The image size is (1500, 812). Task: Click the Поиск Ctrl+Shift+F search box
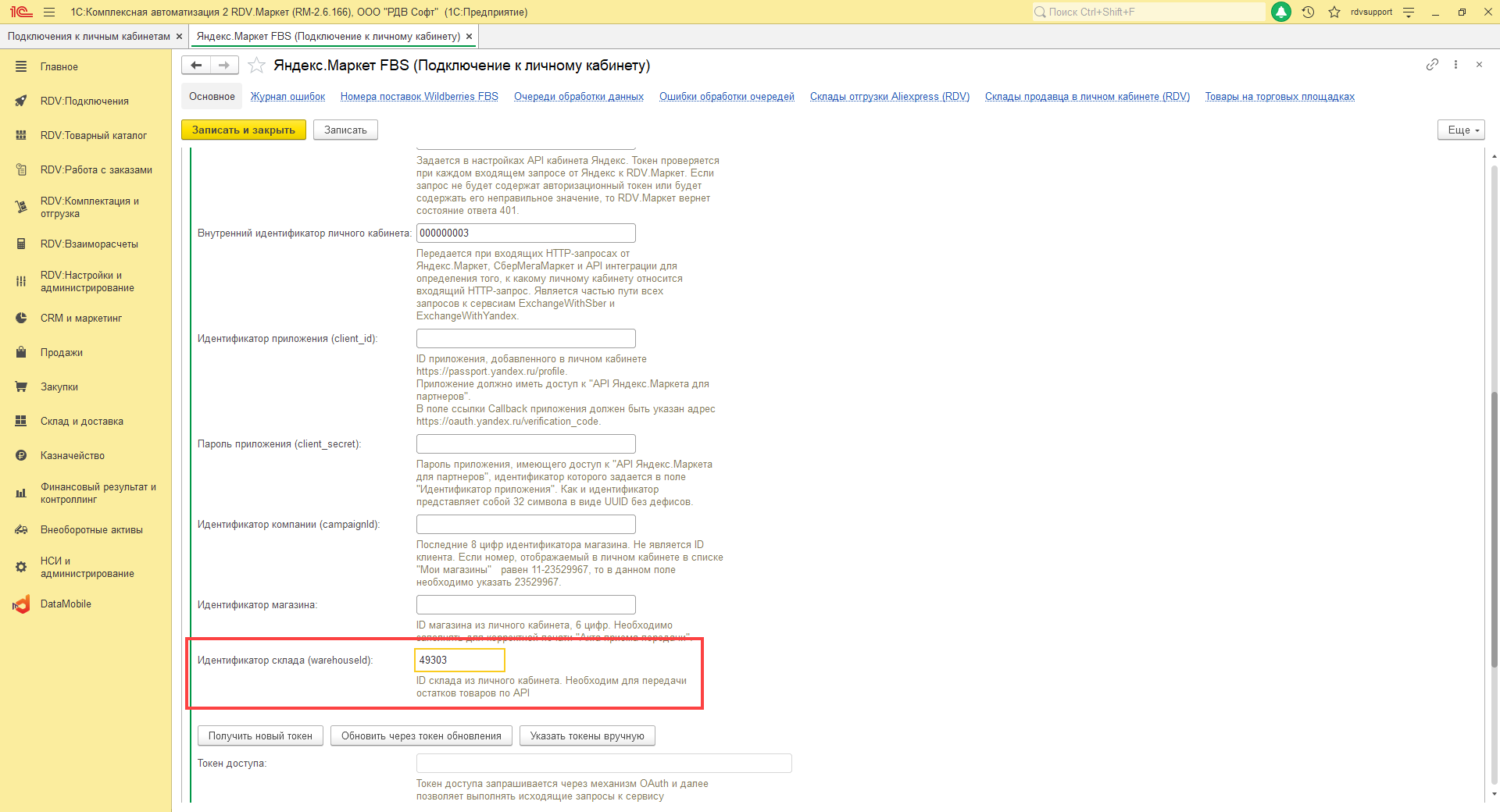tap(1148, 12)
